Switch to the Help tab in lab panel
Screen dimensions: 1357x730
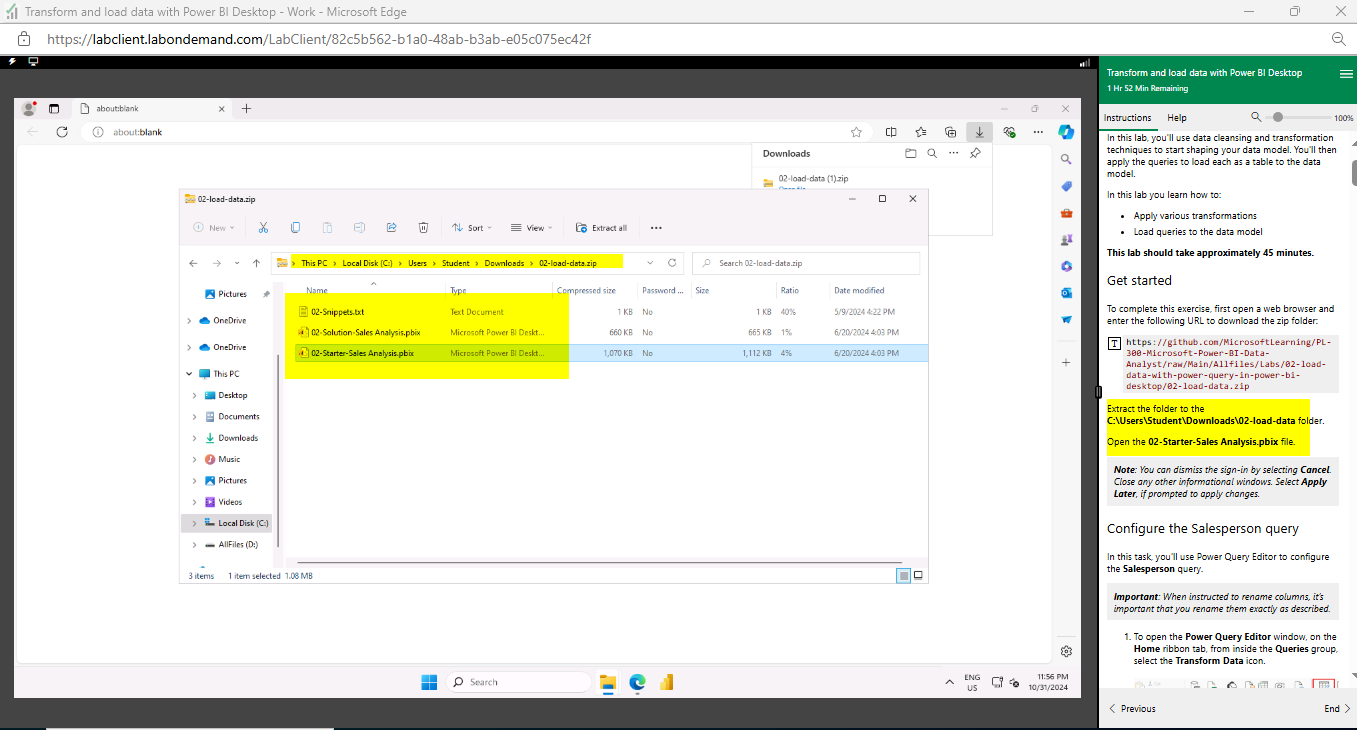[x=1177, y=118]
